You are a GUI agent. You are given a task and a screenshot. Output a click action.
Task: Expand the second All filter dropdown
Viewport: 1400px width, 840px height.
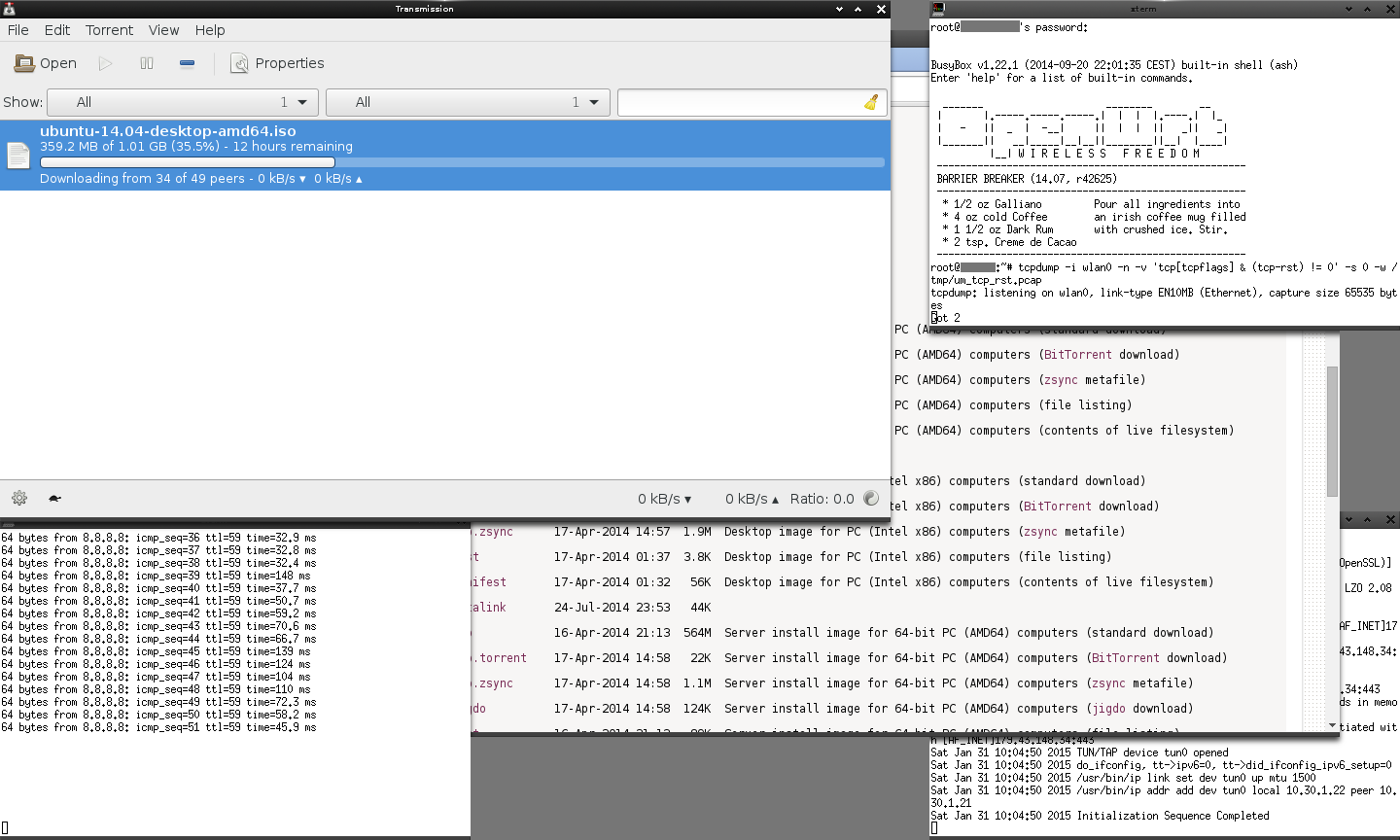click(468, 102)
